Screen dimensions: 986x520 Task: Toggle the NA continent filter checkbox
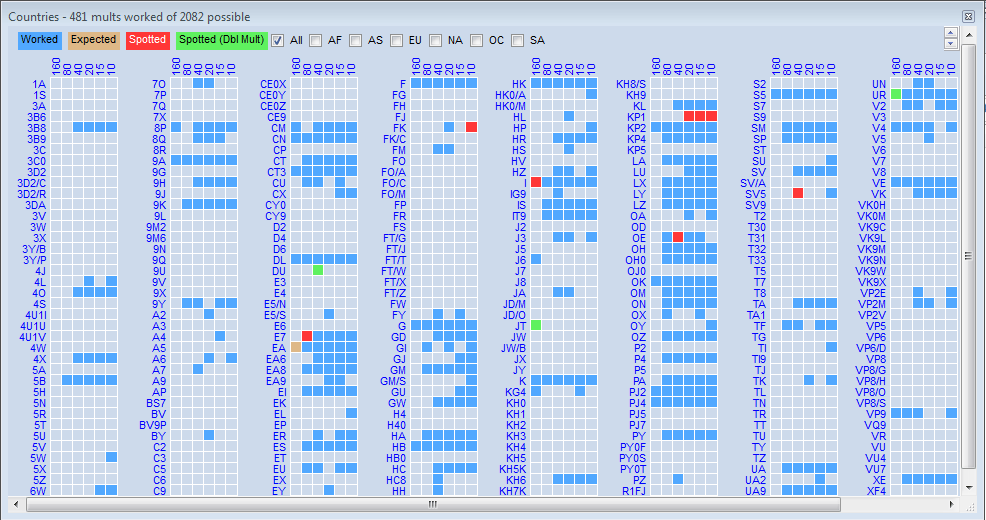(x=436, y=40)
